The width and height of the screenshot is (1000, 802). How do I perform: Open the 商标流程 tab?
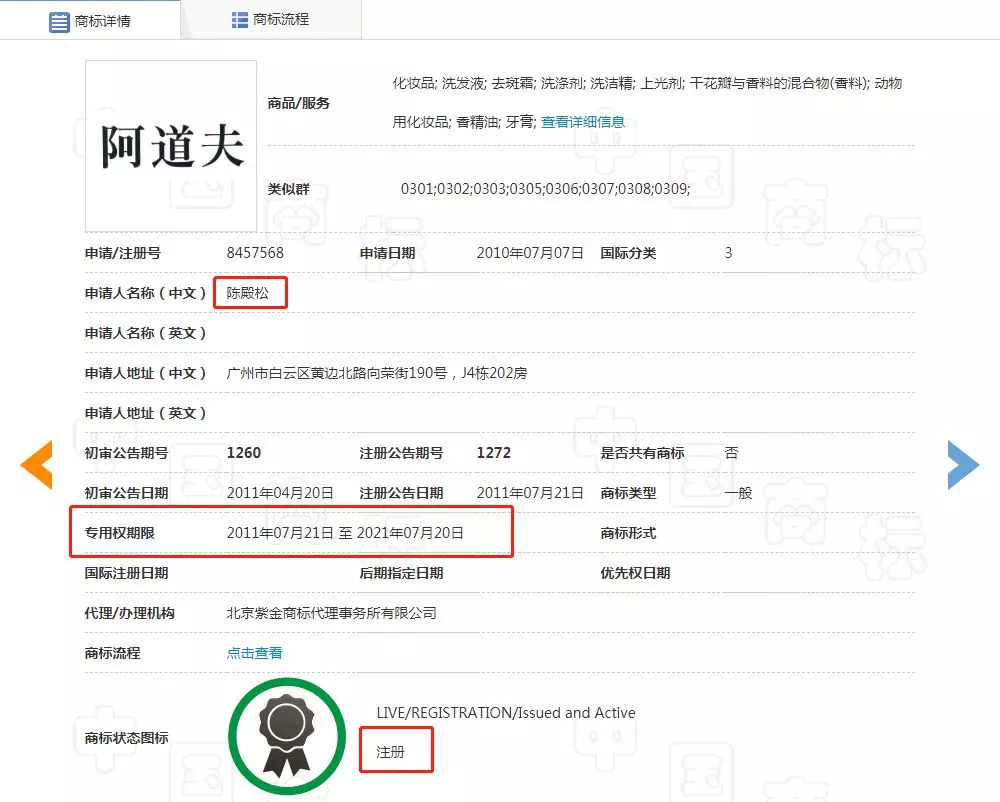(x=271, y=20)
